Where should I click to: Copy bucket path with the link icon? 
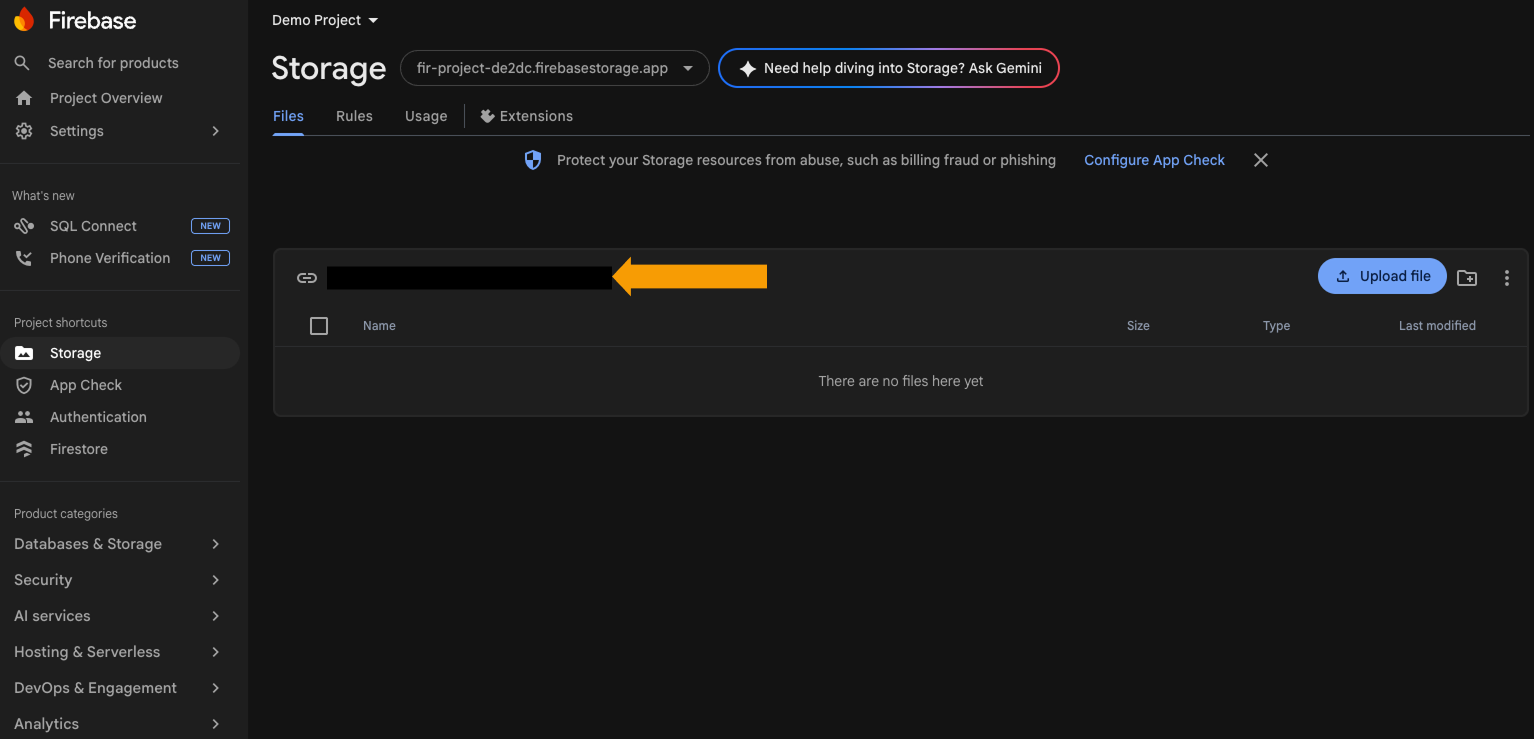(307, 278)
